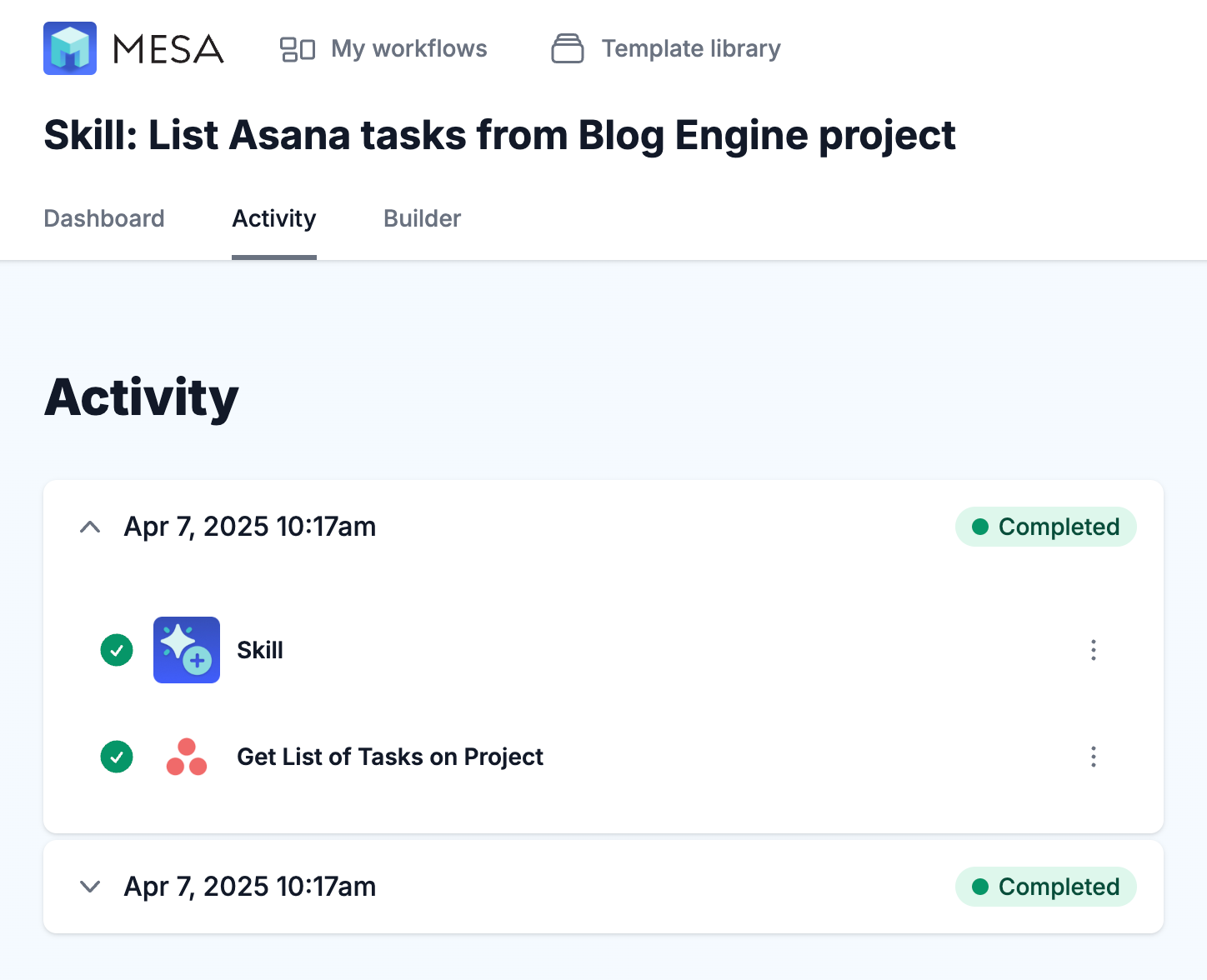
Task: Open the Template library link
Action: click(x=691, y=49)
